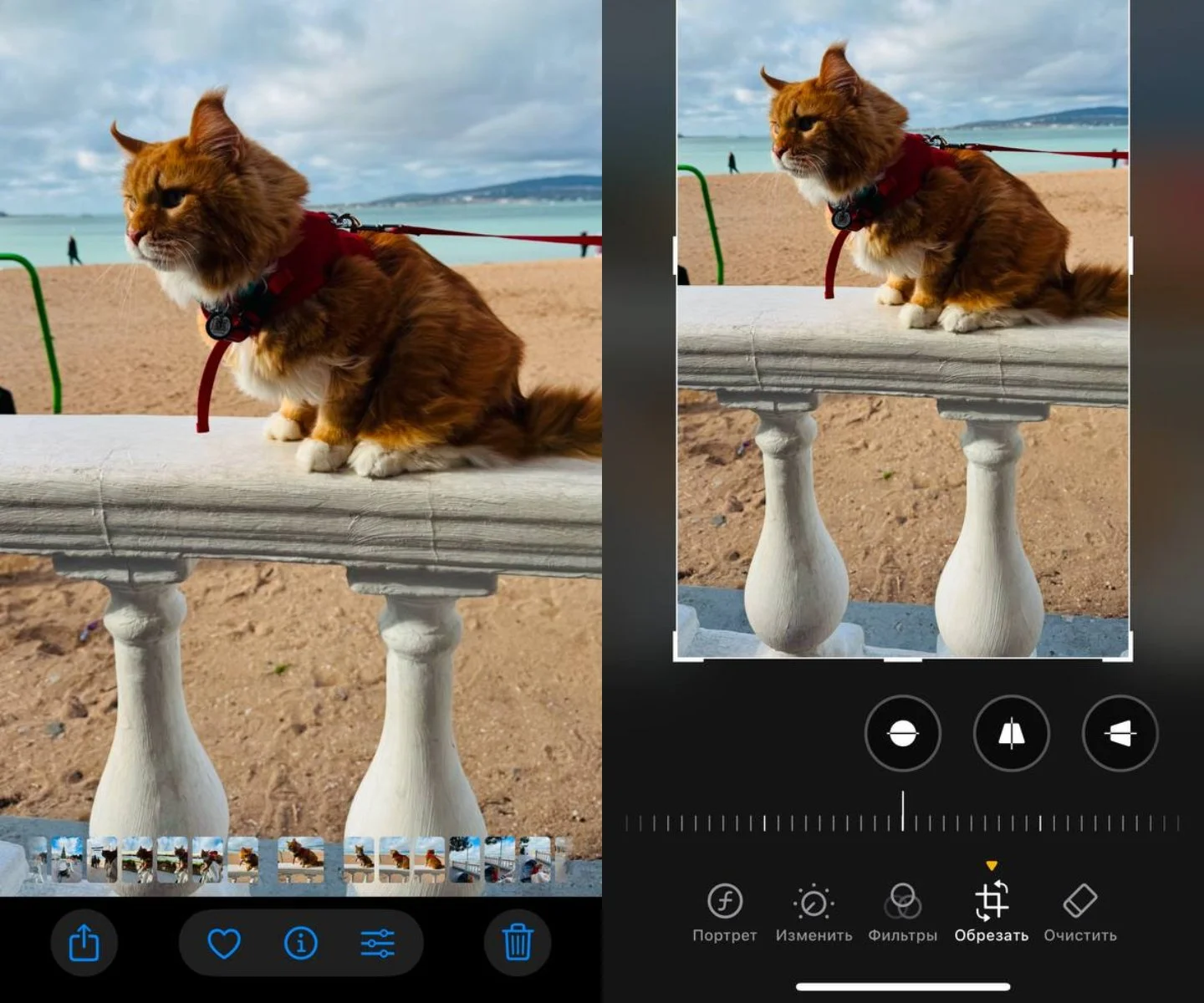The width and height of the screenshot is (1204, 1003).
Task: Select the straighten rotation tool
Action: coord(903,734)
